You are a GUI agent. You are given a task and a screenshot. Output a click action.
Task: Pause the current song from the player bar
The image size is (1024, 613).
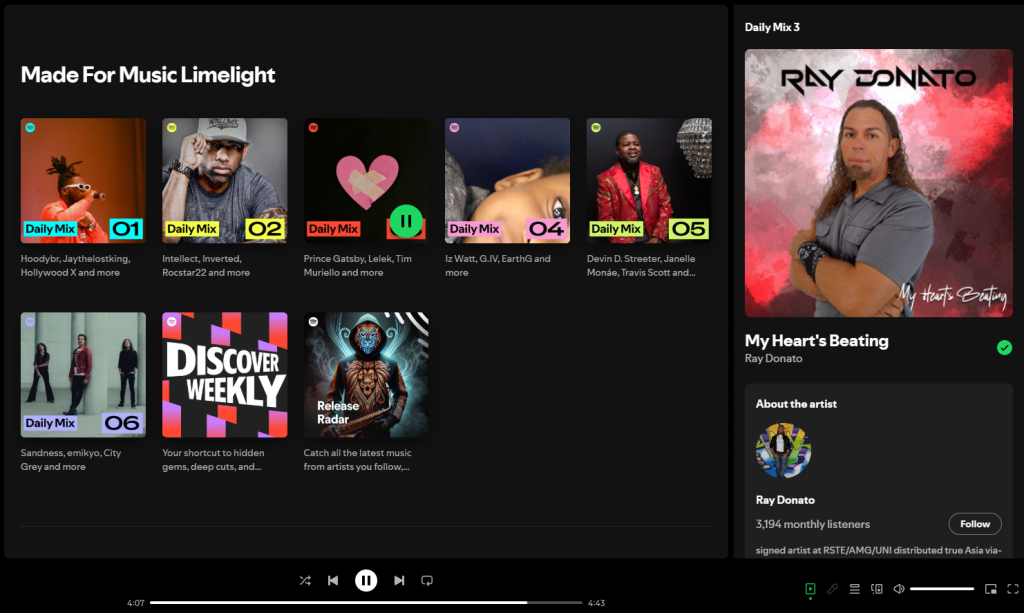(366, 580)
